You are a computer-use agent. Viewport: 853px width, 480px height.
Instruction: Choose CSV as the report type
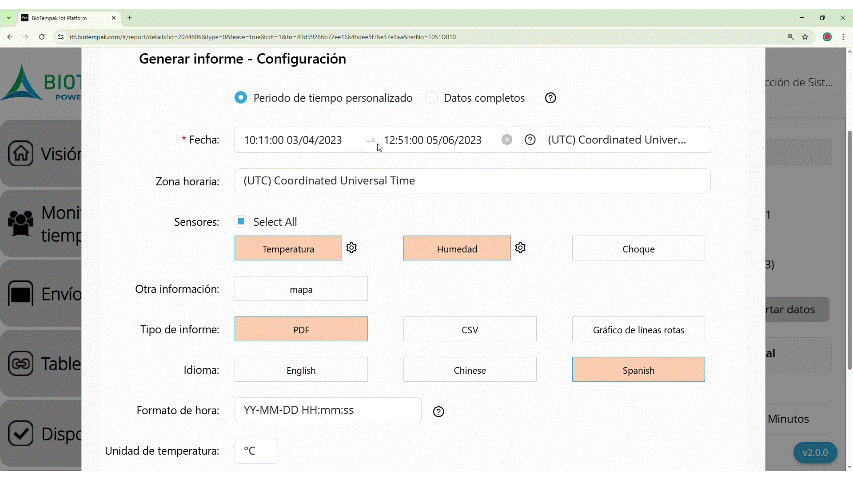coord(469,329)
